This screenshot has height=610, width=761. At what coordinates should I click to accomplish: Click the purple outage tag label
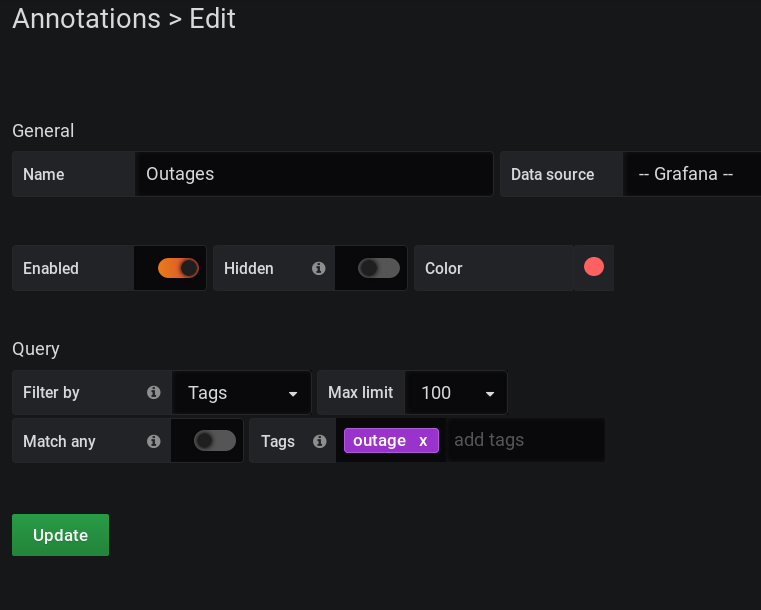379,441
